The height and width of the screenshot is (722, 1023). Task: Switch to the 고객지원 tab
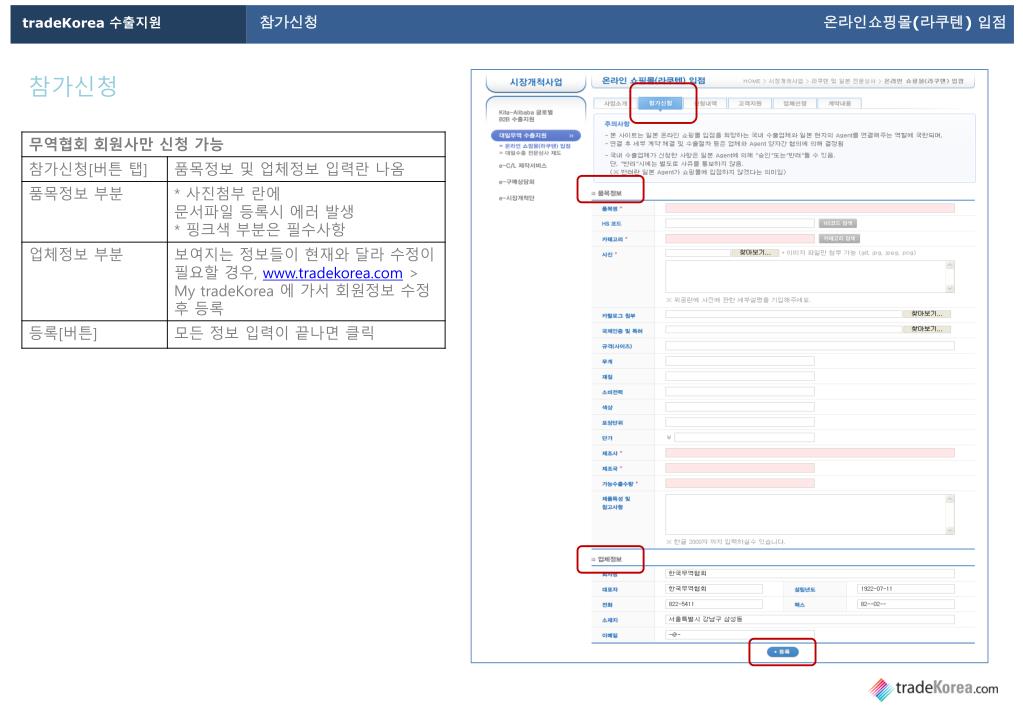[x=750, y=103]
